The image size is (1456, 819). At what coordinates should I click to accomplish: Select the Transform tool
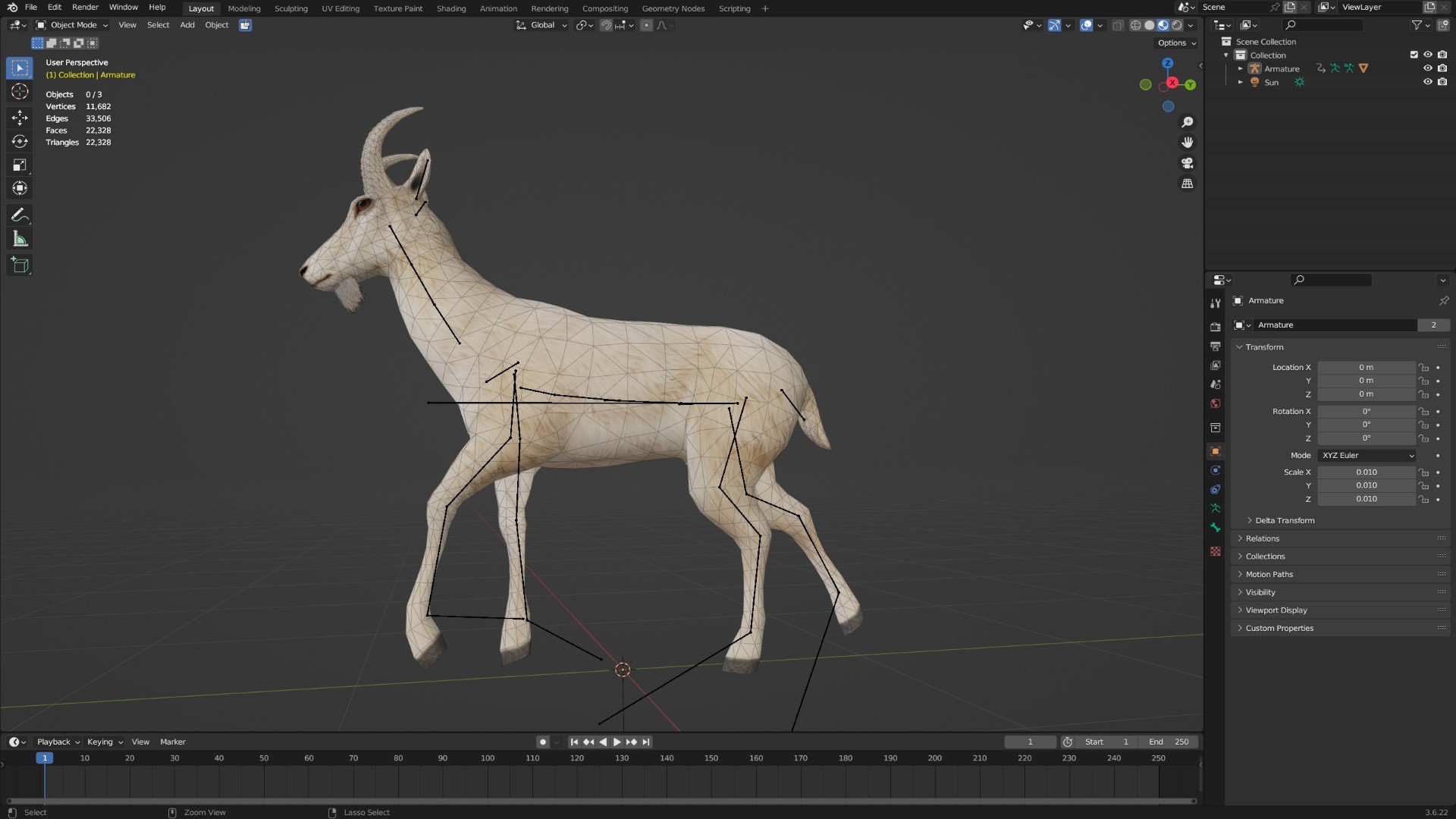[20, 188]
